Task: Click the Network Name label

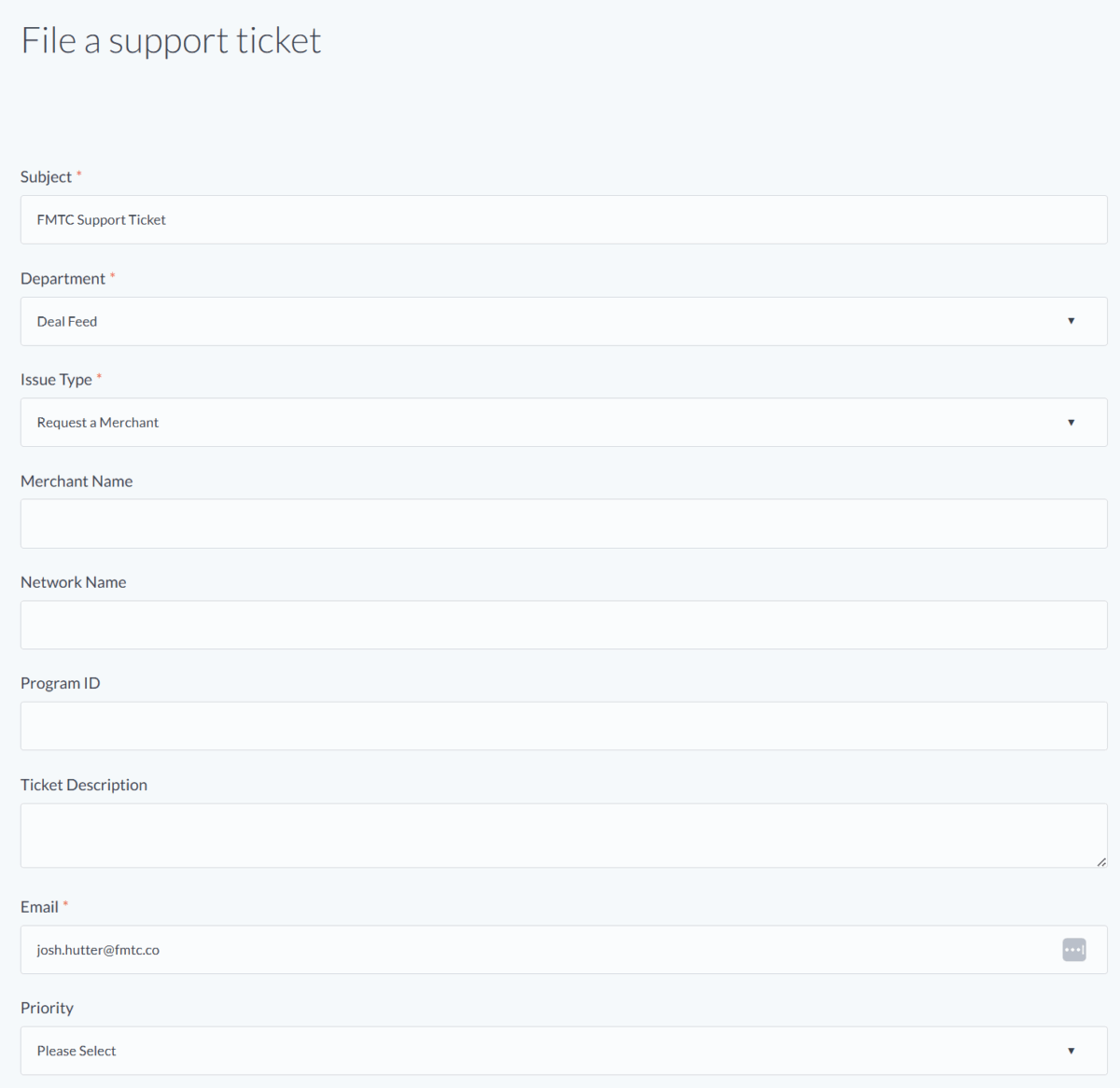Action: pos(73,582)
